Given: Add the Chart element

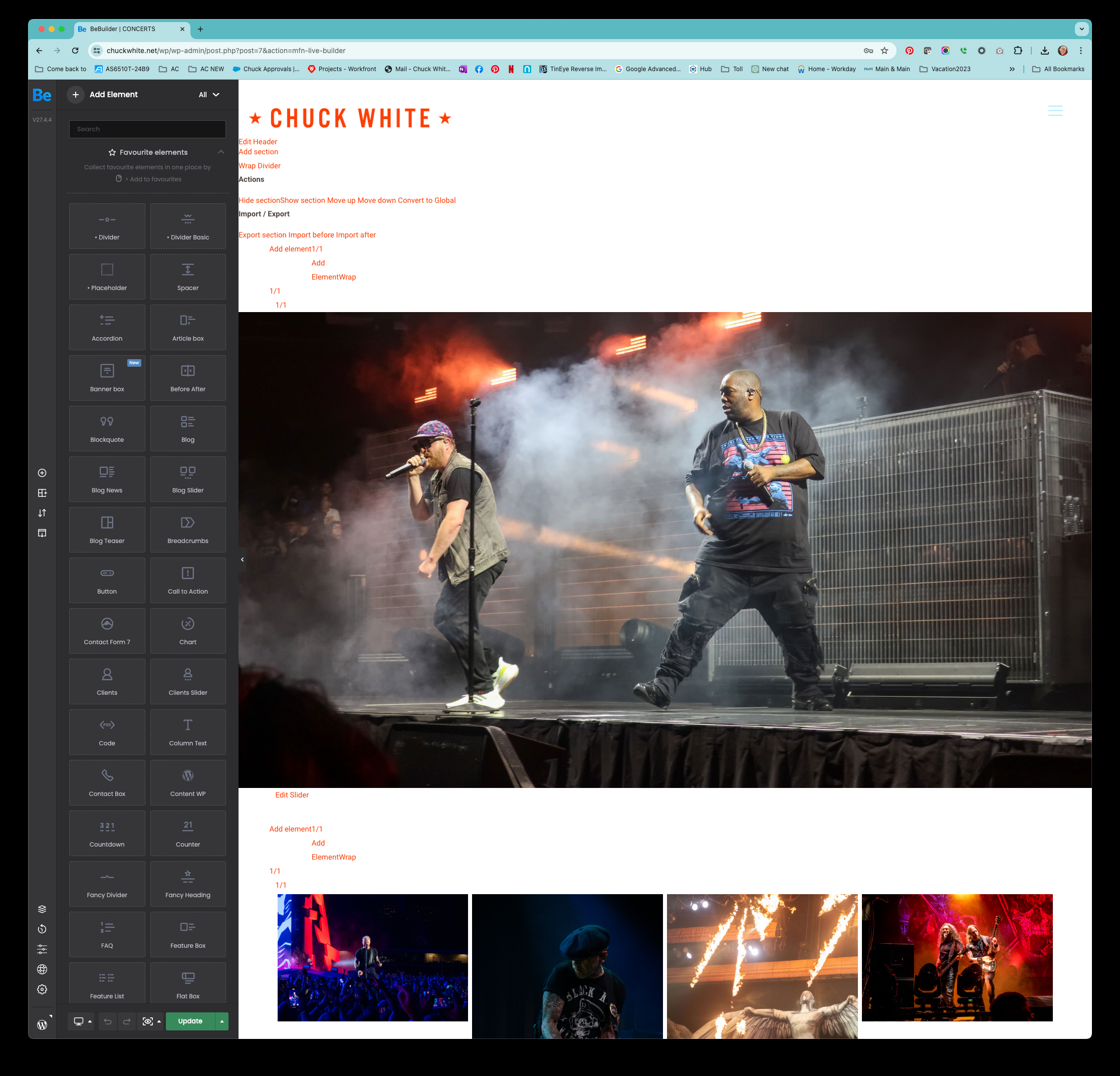Looking at the screenshot, I should coord(188,631).
